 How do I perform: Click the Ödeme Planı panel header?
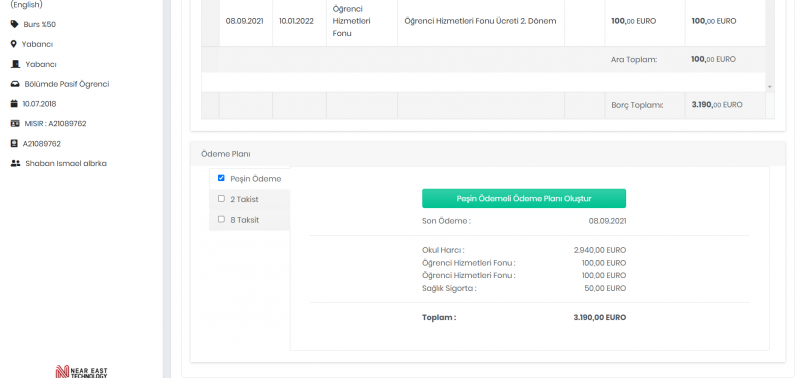tap(488, 154)
